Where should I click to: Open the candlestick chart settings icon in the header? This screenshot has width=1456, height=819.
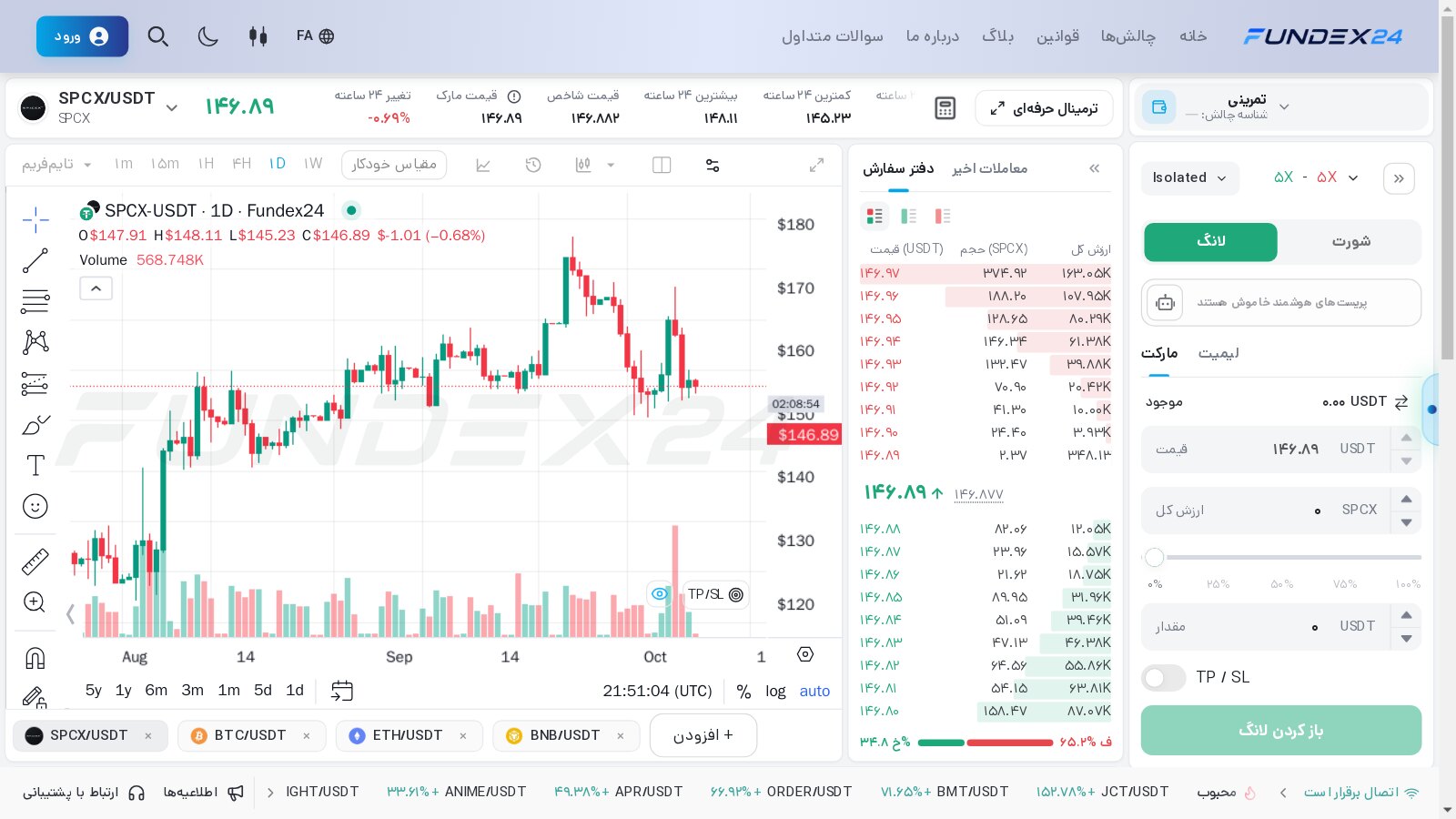tap(258, 36)
